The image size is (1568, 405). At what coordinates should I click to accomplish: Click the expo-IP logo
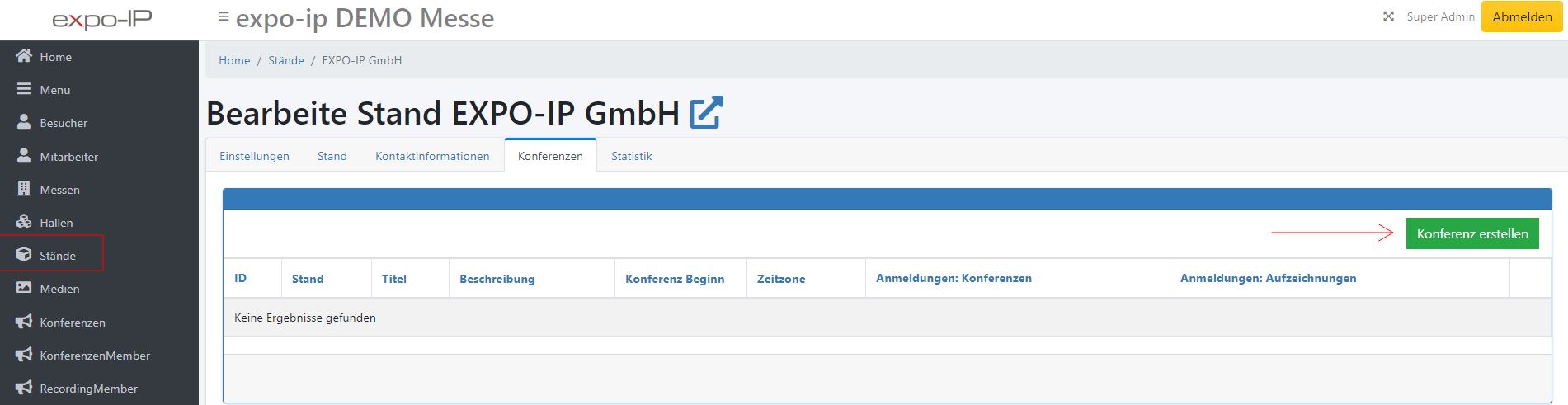[x=102, y=20]
